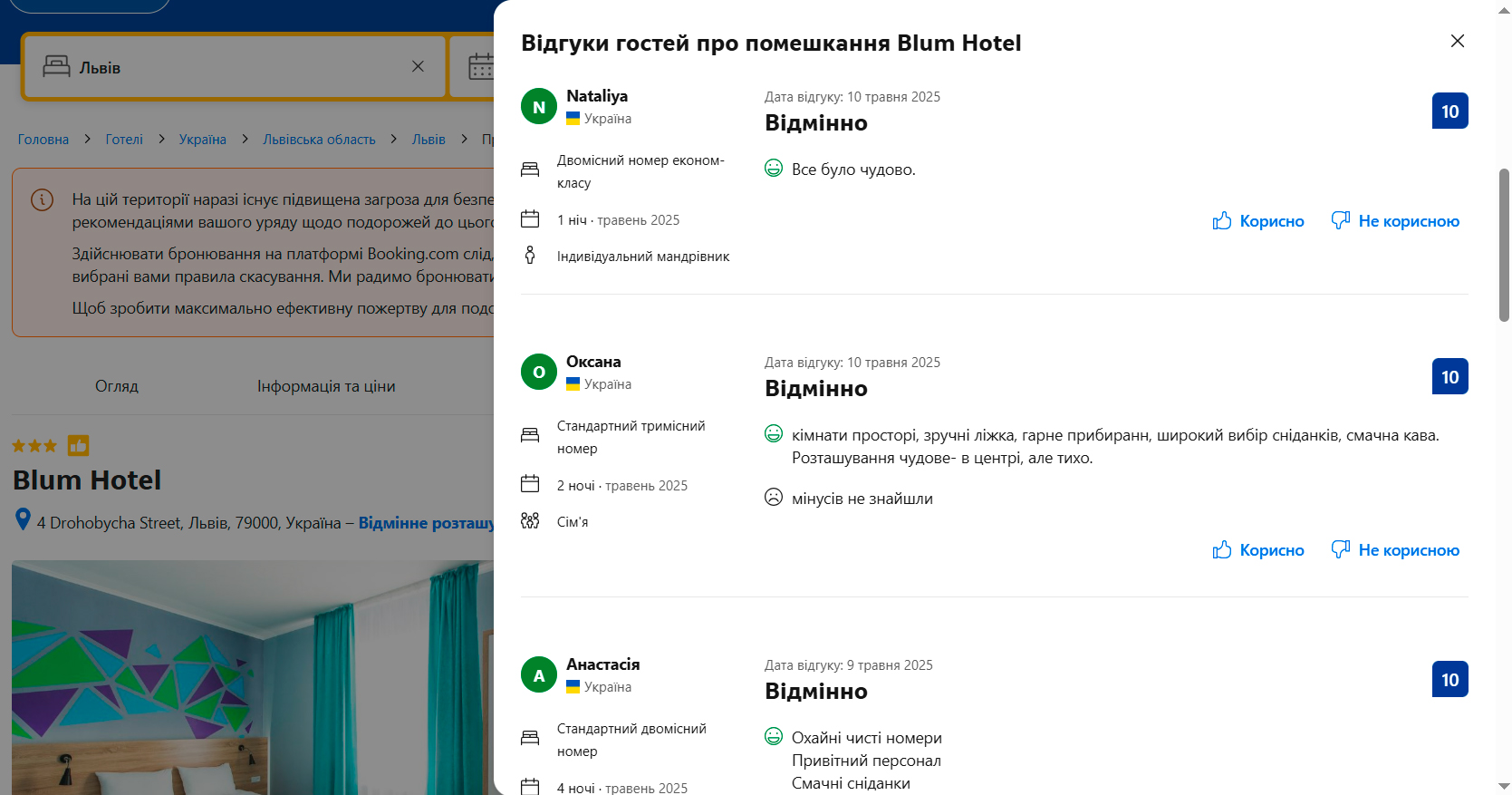Click the Ukraine flag under Nataliya
Image resolution: width=1512 pixels, height=795 pixels.
point(573,119)
